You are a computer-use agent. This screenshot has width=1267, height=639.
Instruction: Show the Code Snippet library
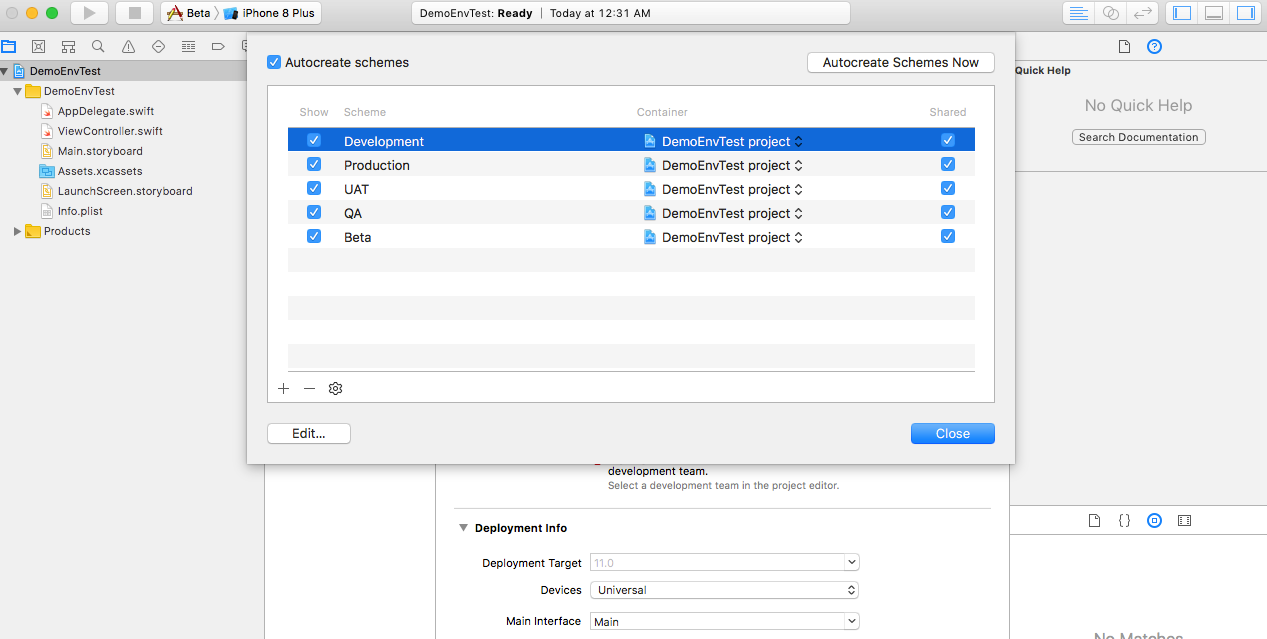(x=1124, y=521)
